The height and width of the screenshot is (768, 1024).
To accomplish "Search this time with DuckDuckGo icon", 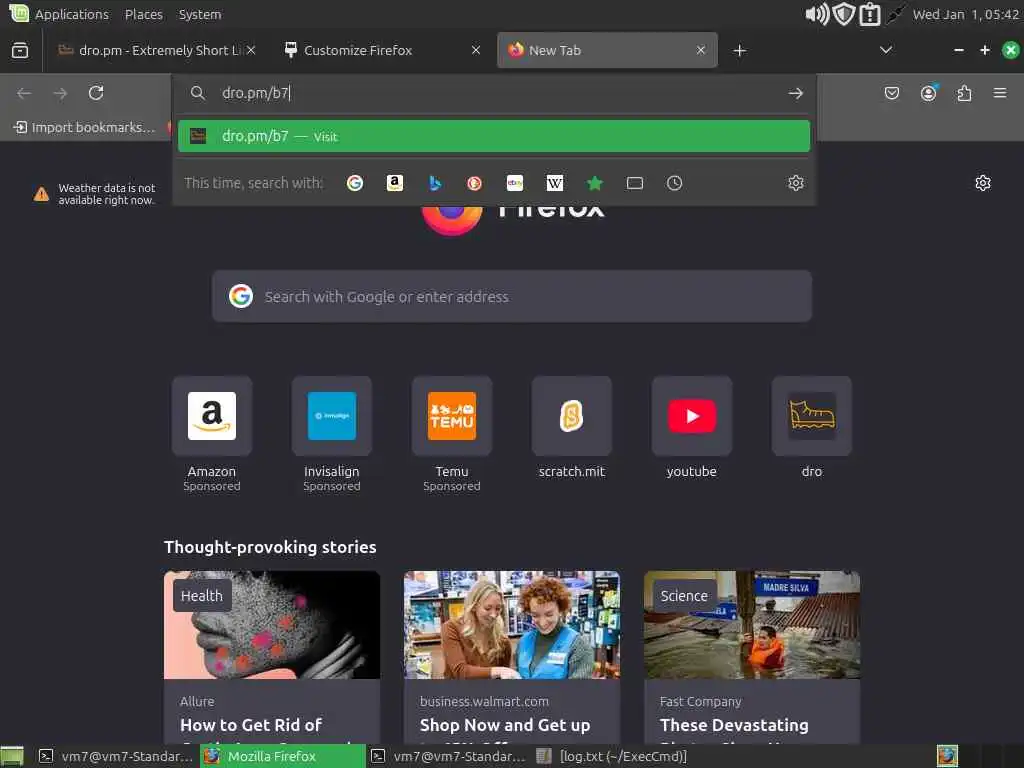I will pyautogui.click(x=475, y=184).
